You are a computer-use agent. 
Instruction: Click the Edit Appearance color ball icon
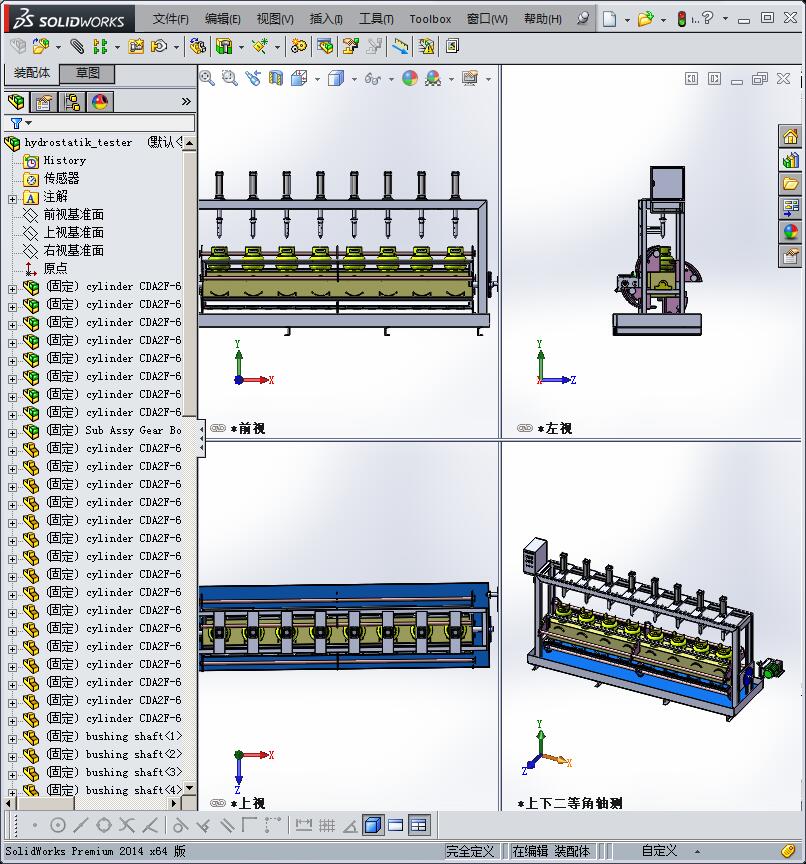(409, 78)
